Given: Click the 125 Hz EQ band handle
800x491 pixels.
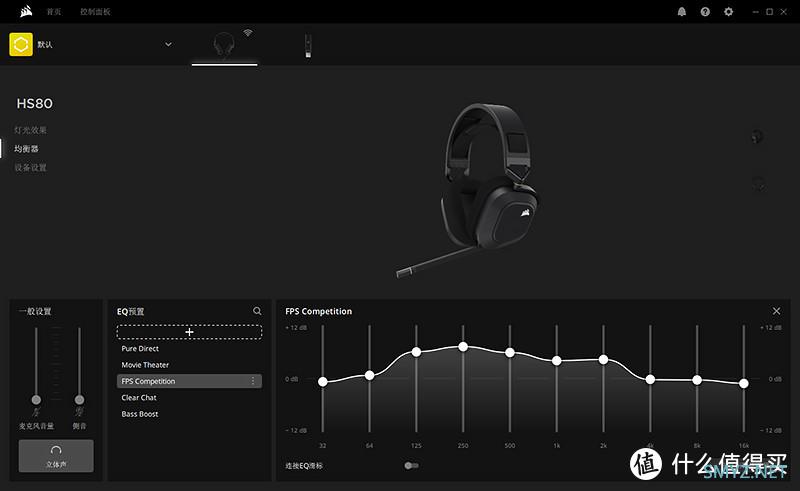Looking at the screenshot, I should click(x=416, y=352).
